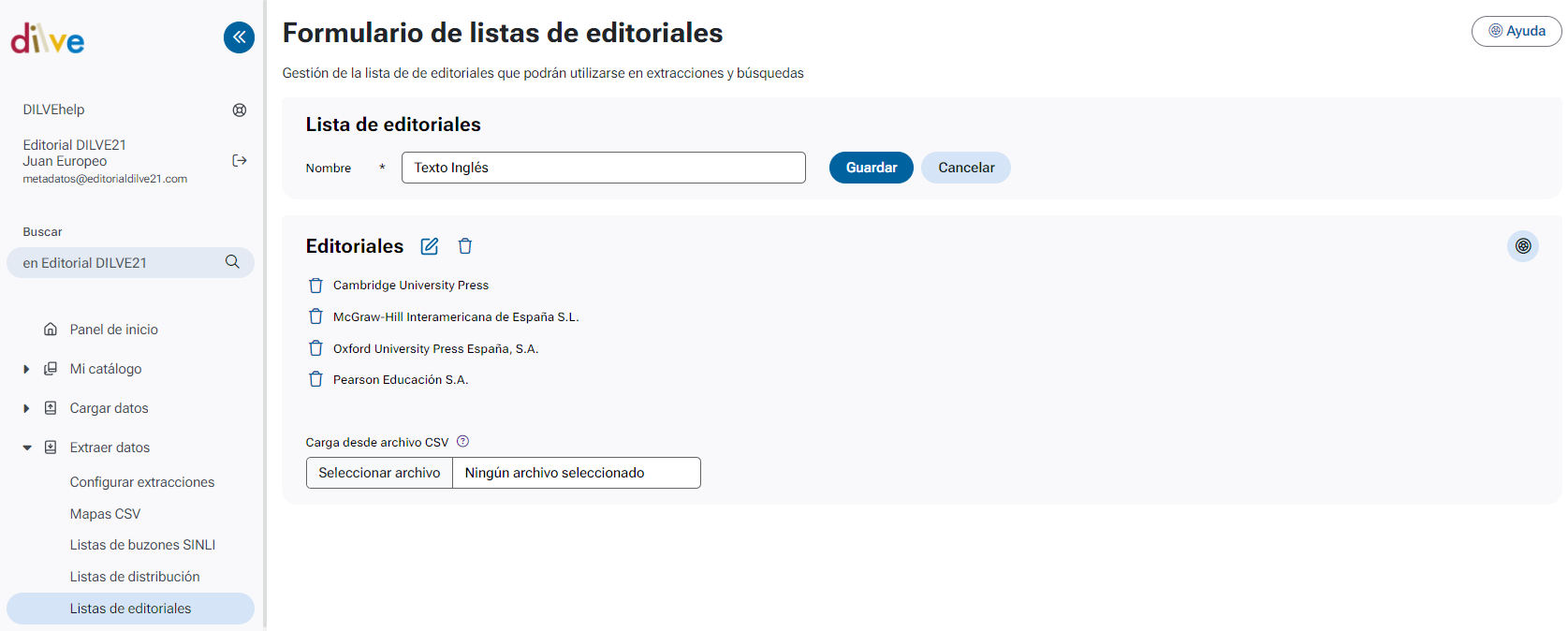1568x631 pixels.
Task: Click the Panel de inicio home icon
Action: pyautogui.click(x=51, y=330)
